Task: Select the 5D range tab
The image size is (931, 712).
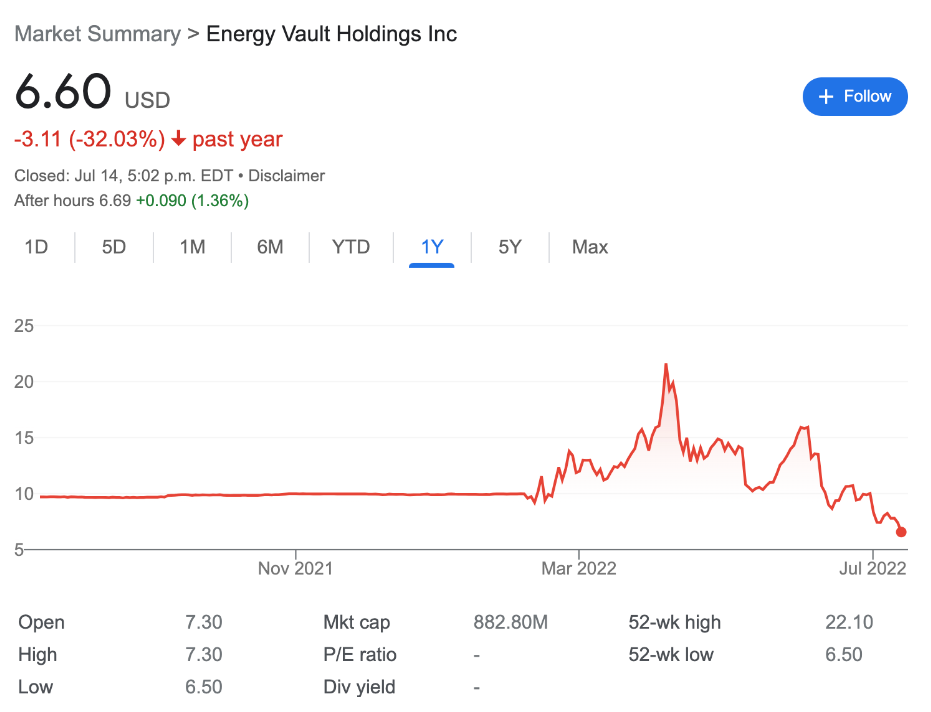Action: (114, 247)
